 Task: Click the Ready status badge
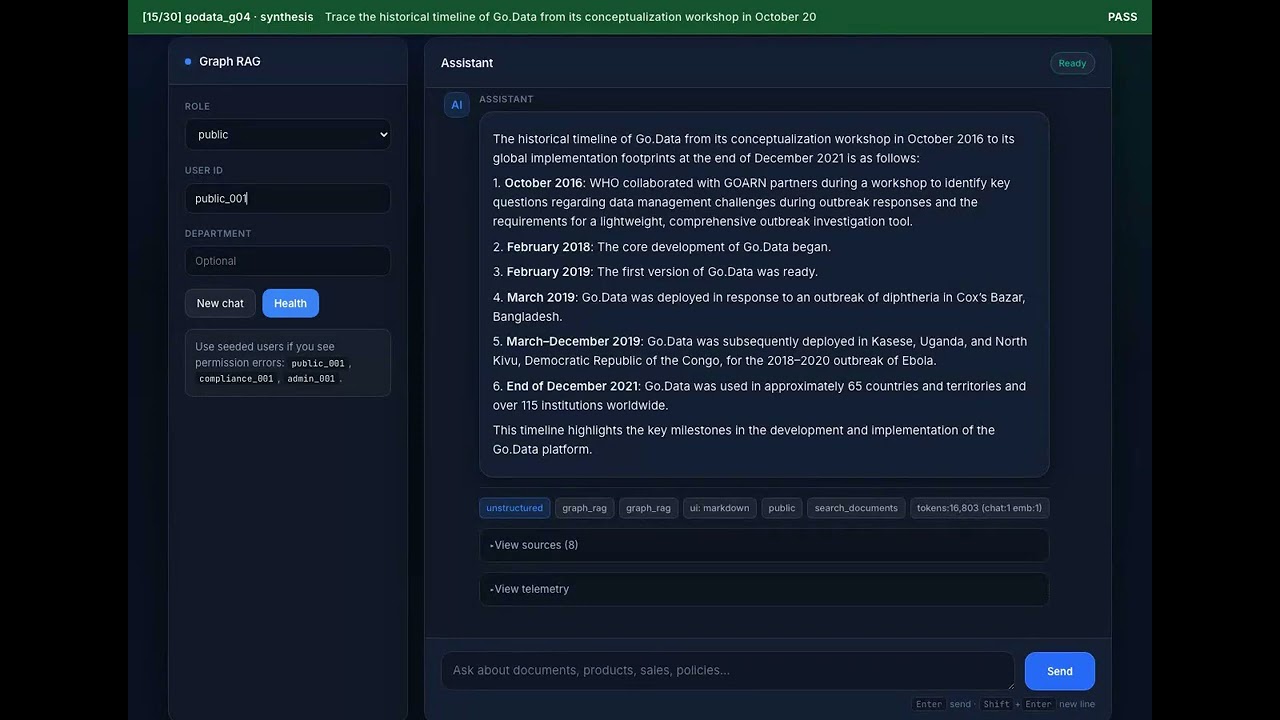coord(1072,63)
